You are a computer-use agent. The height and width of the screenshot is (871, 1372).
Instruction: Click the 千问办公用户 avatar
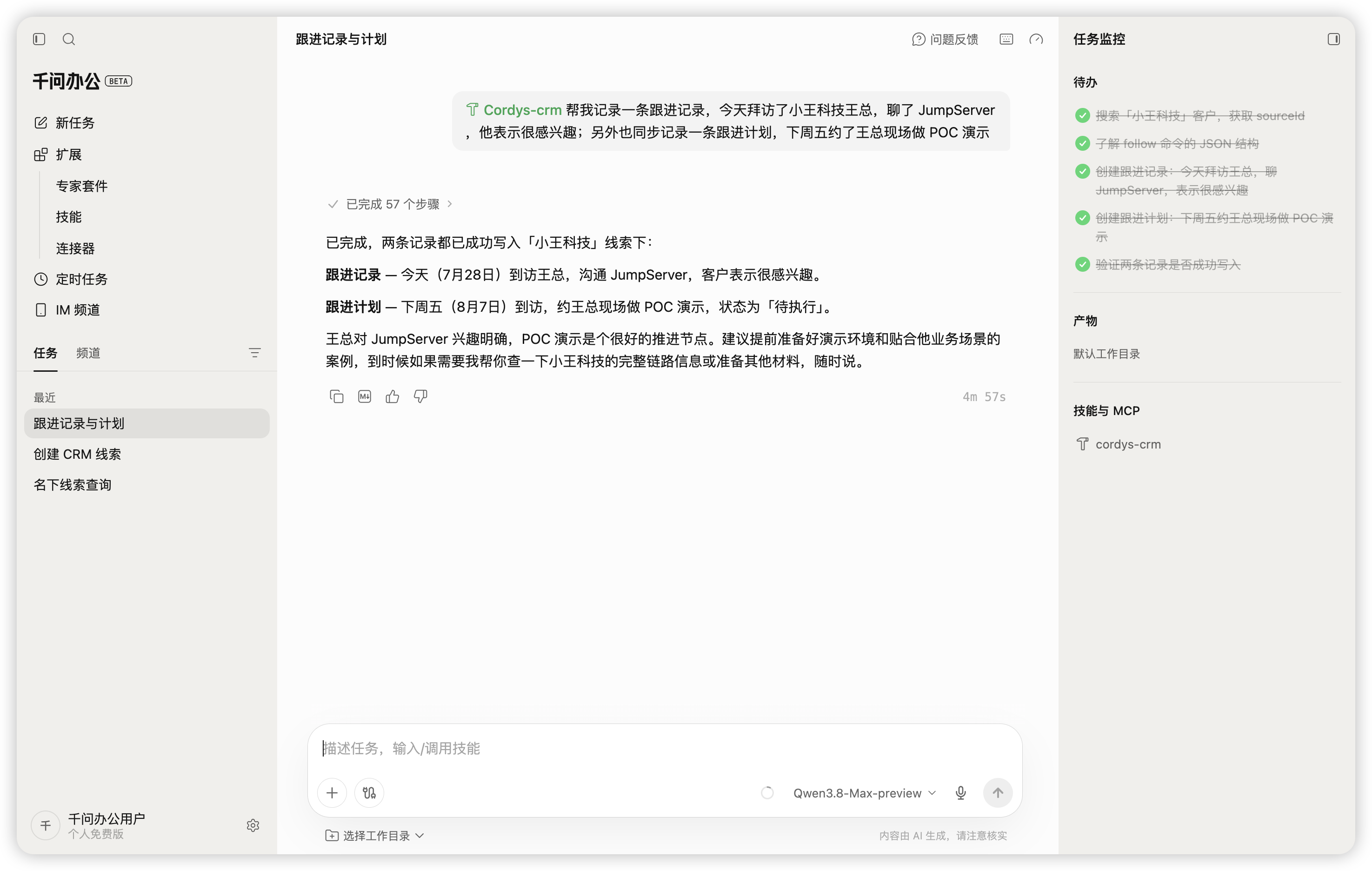tap(46, 825)
